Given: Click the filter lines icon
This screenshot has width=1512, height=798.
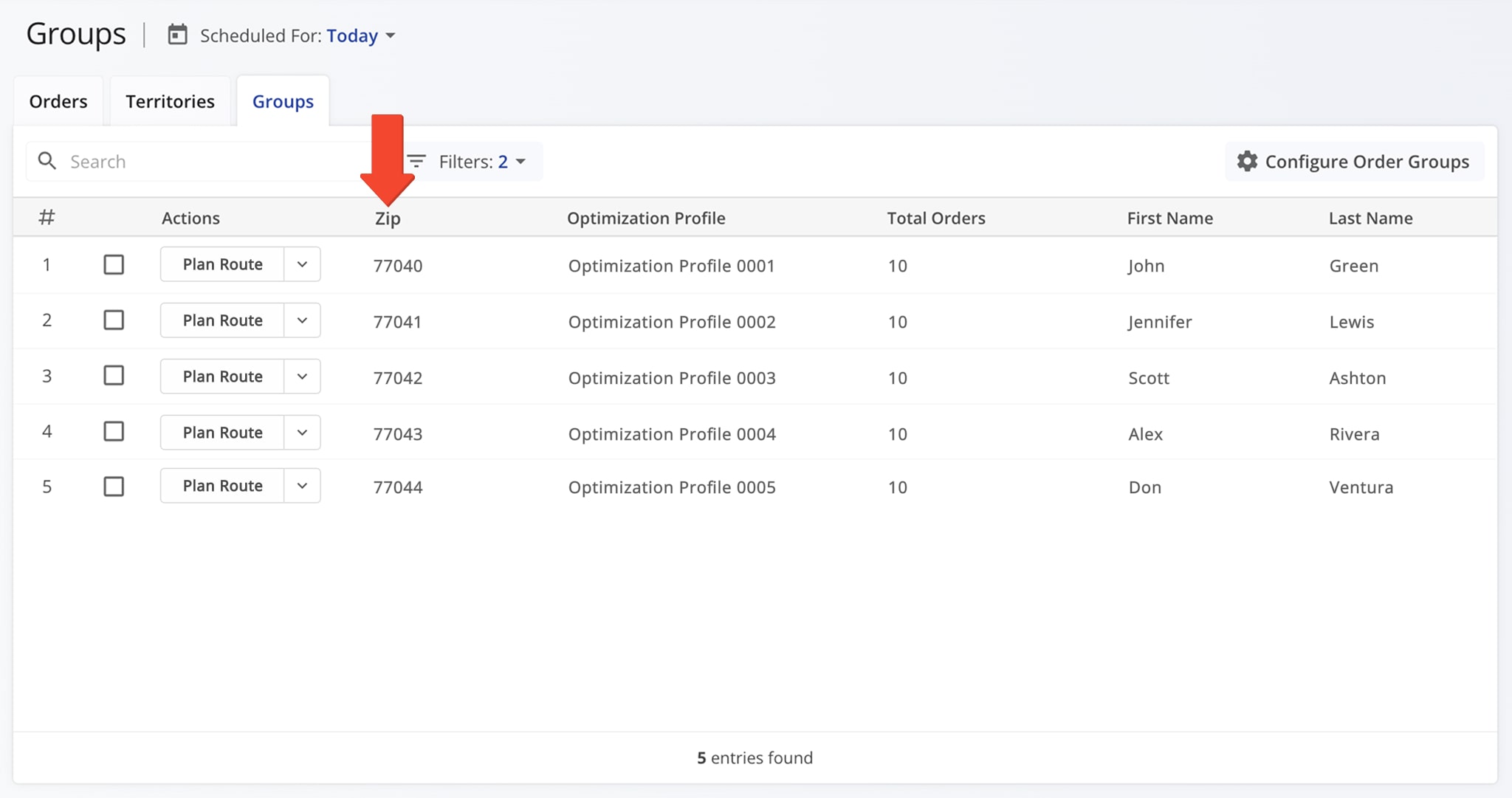Looking at the screenshot, I should pyautogui.click(x=416, y=161).
